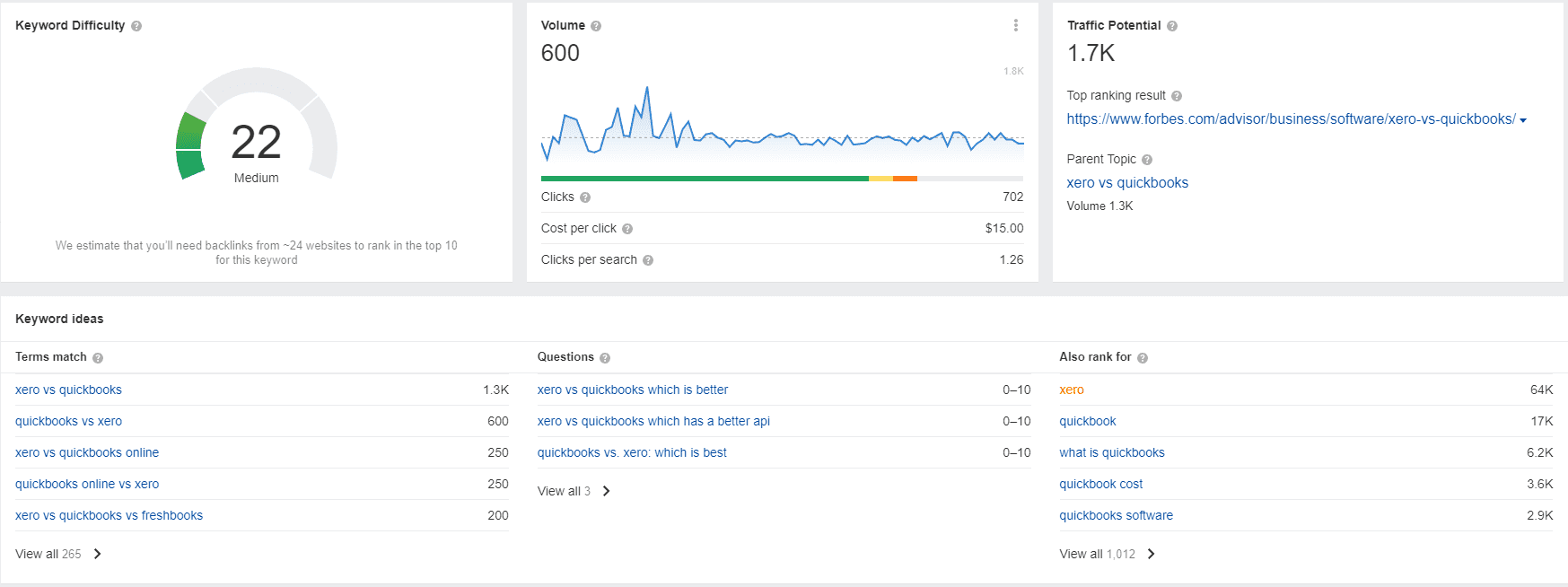Click the Top ranking result help icon
Screen dimensions: 1568x587
[x=1177, y=96]
